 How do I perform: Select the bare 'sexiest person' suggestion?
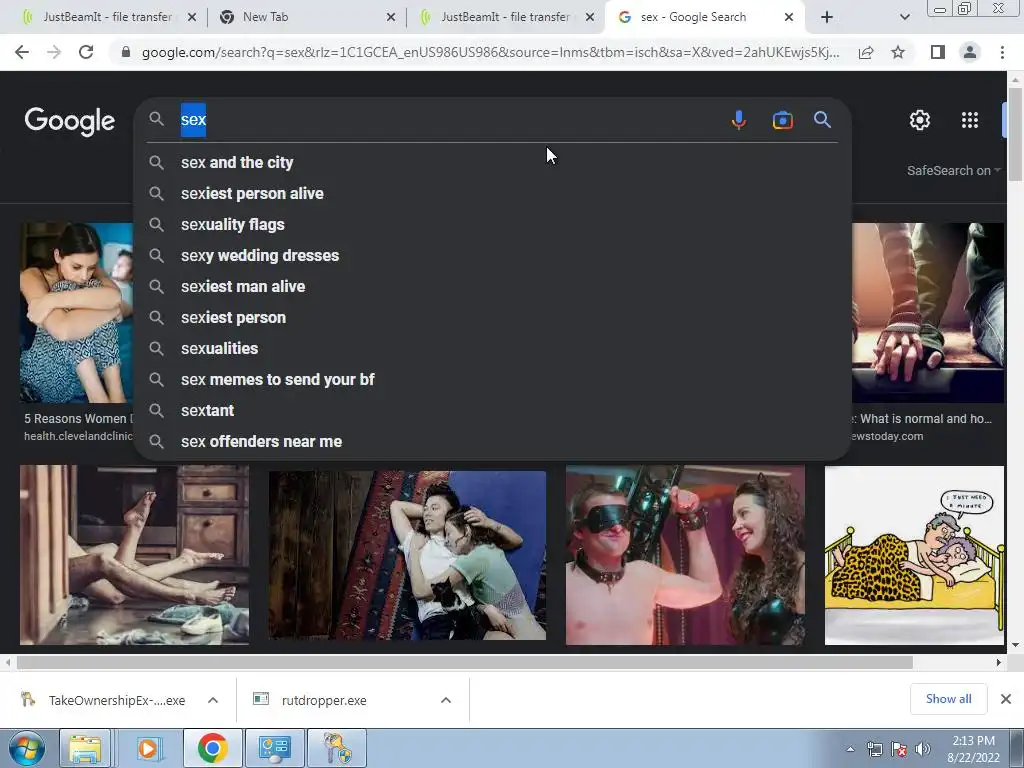click(x=493, y=317)
